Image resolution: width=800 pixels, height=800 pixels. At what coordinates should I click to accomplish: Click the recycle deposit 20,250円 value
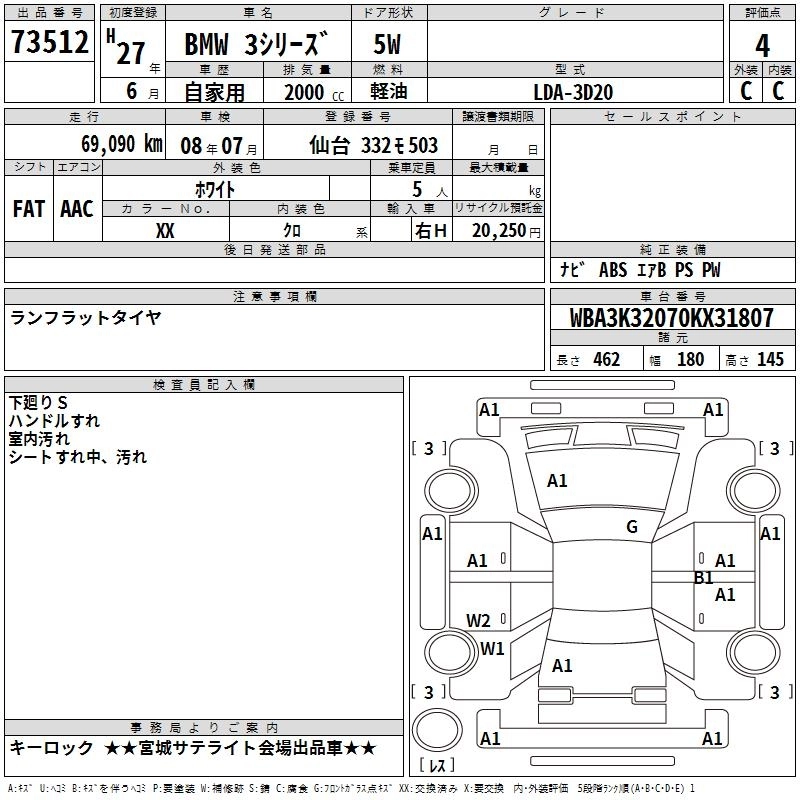click(505, 231)
